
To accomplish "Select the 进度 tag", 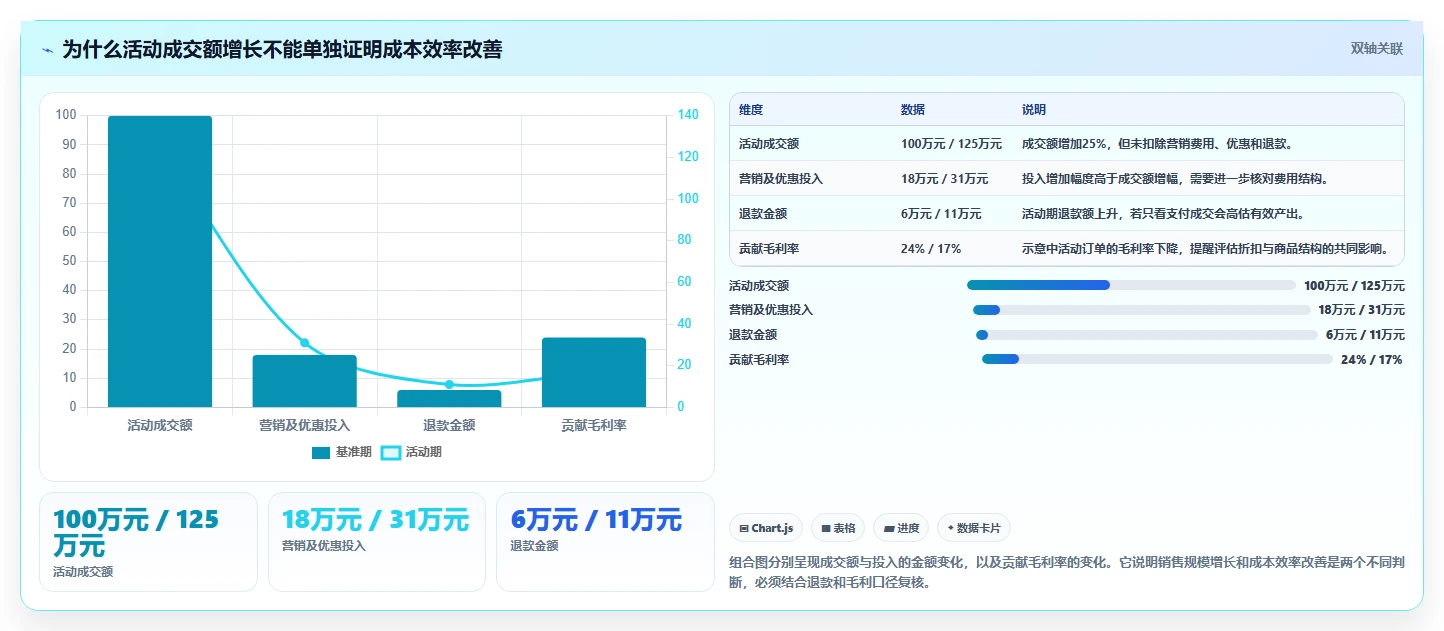I will click(901, 528).
